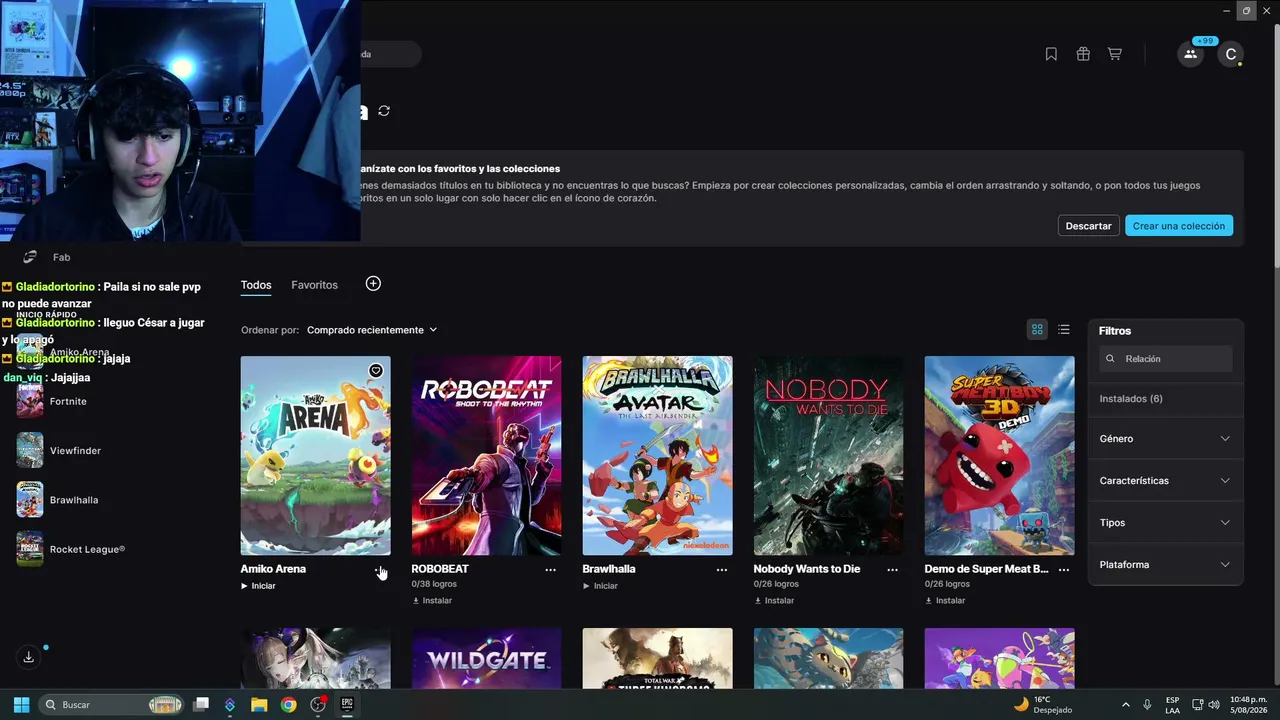Open the Brawlhalla Avatar cover art

coord(658,456)
